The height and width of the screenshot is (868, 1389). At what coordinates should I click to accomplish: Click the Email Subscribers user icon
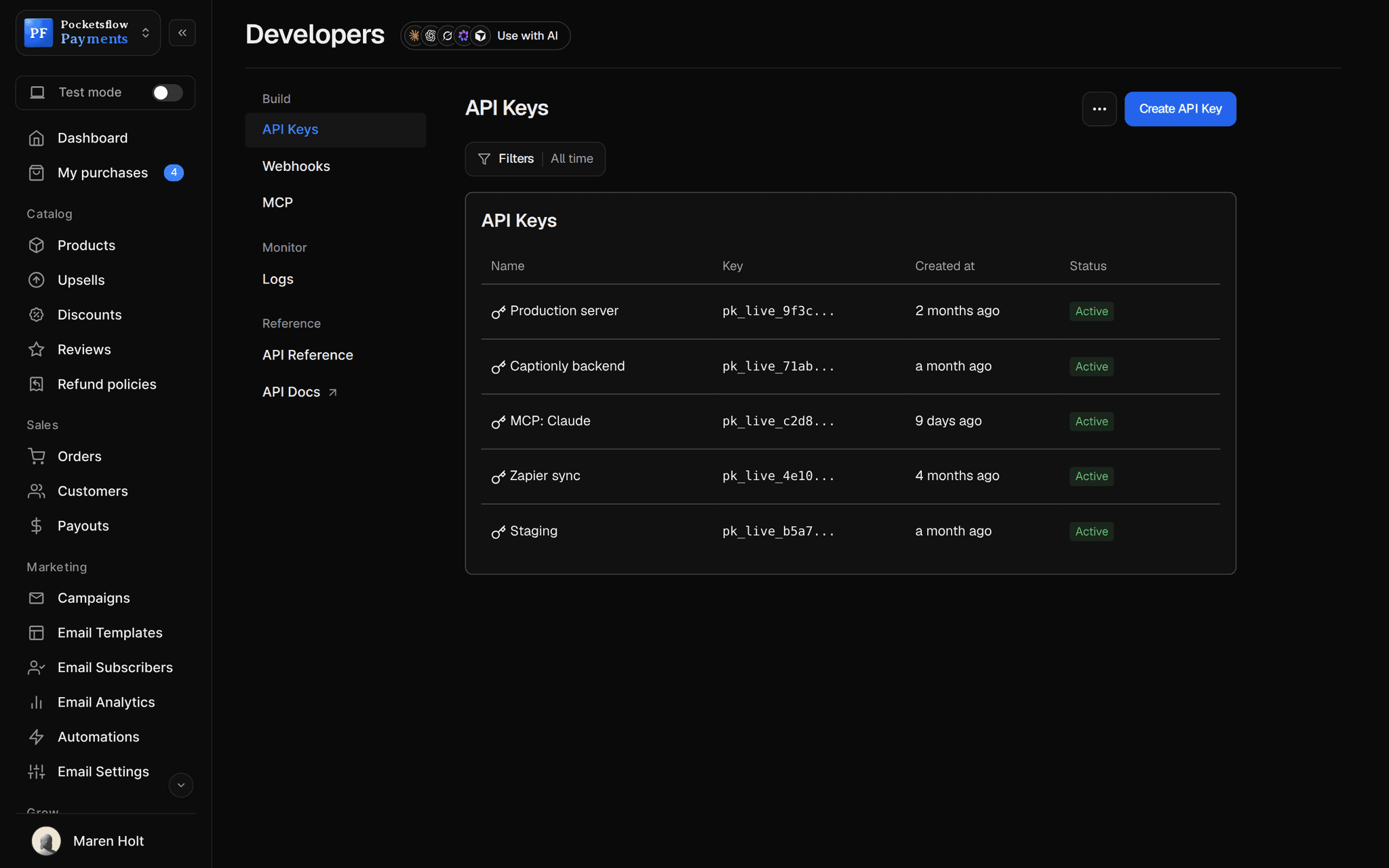37,667
